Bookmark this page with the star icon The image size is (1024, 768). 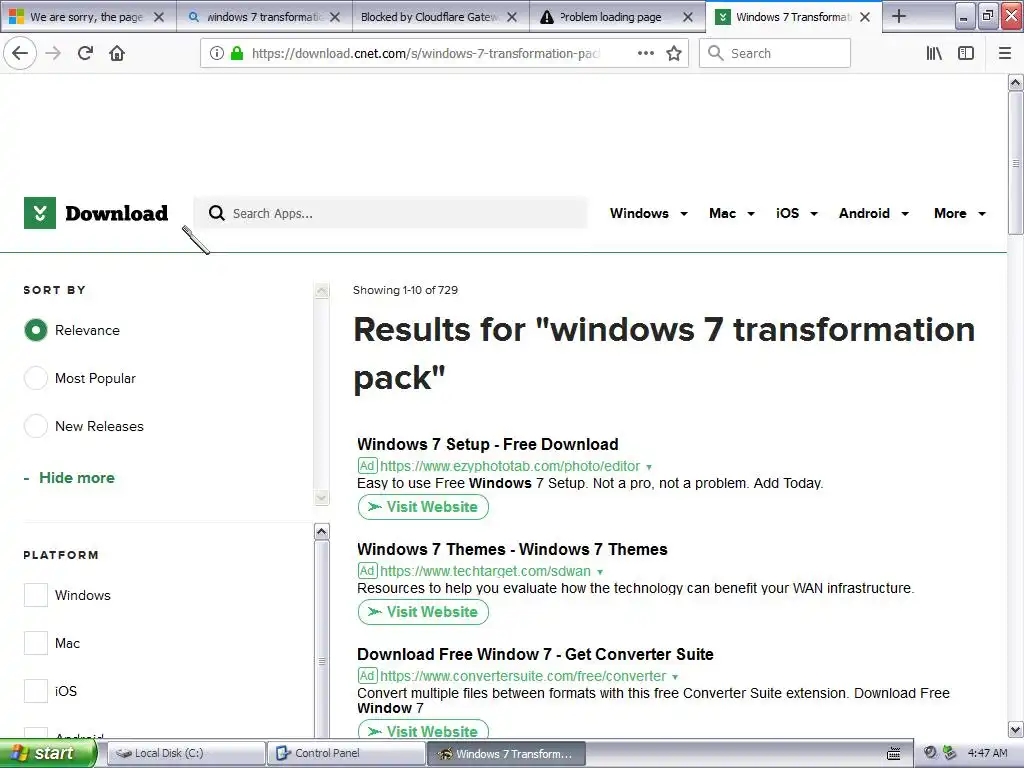tap(674, 53)
